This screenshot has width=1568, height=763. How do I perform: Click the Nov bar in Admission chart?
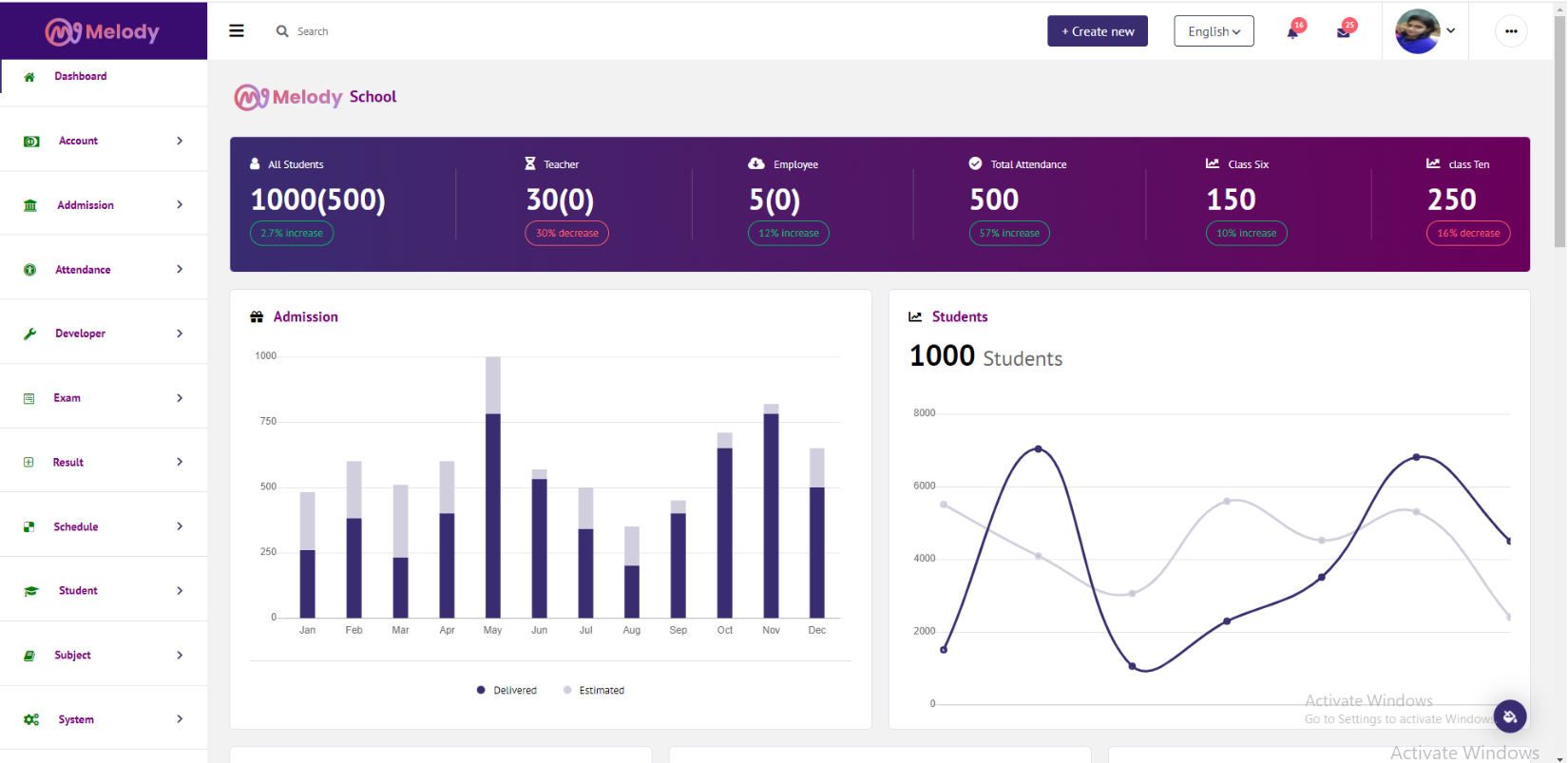coord(772,511)
